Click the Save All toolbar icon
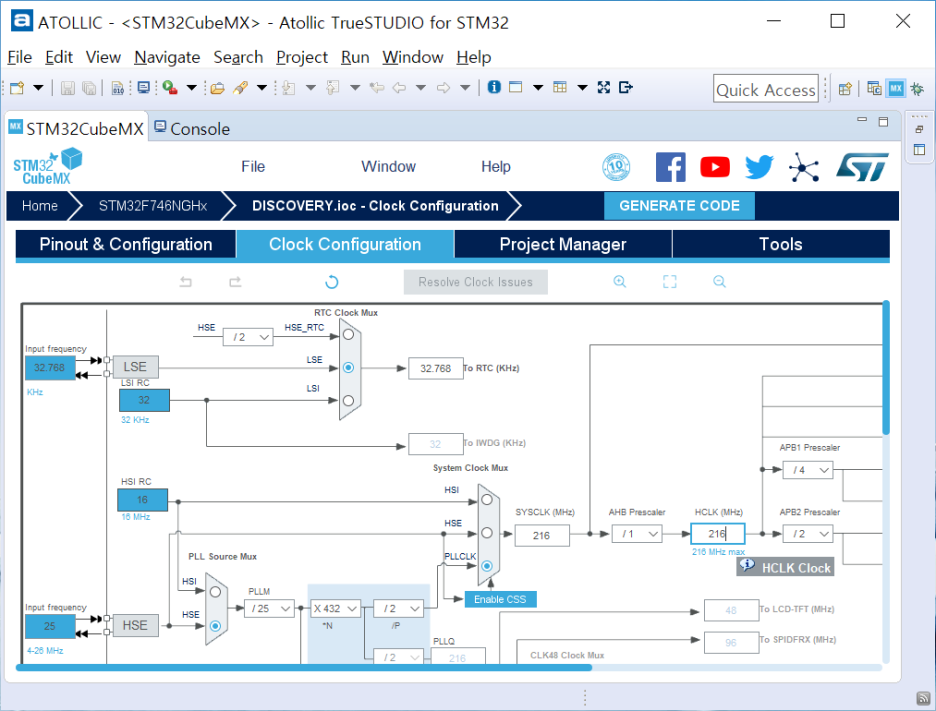 89,88
